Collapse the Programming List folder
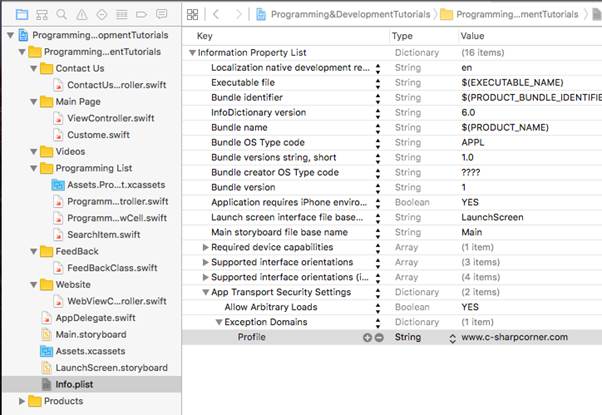Viewport: 602px width, 415px height. click(x=31, y=168)
